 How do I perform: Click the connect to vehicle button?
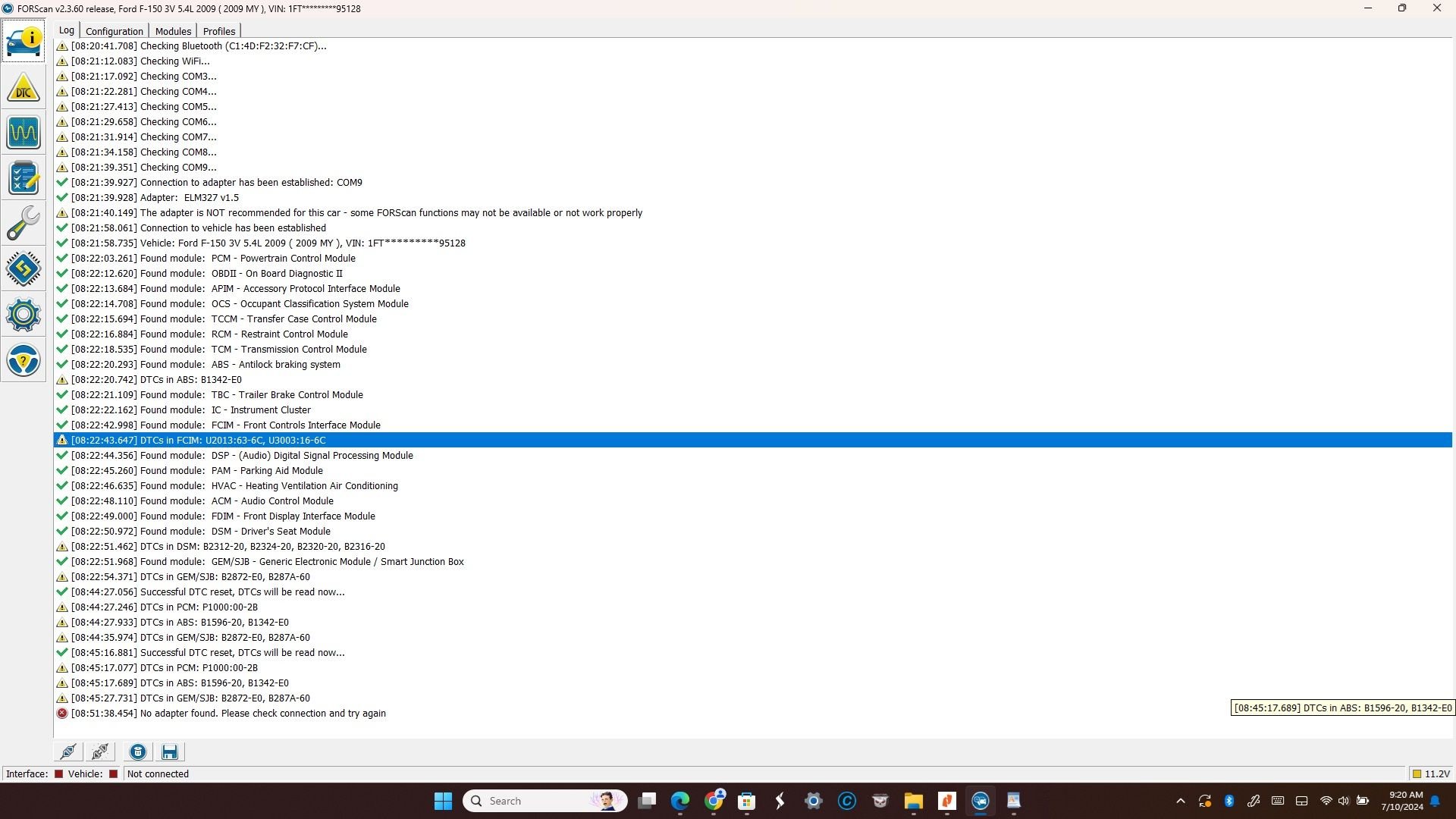[x=68, y=752]
